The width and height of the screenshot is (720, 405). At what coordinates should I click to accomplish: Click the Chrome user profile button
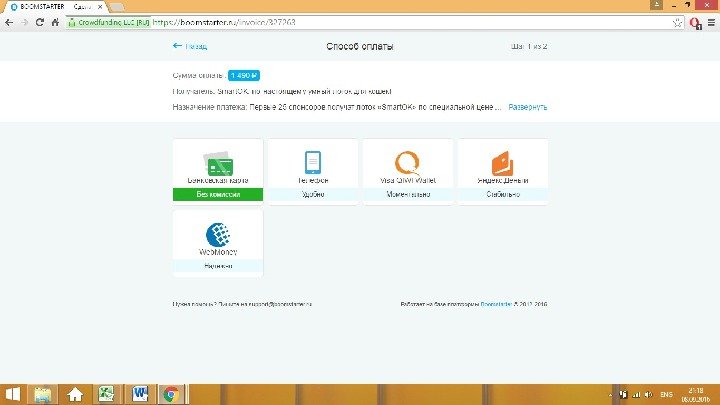pyautogui.click(x=657, y=5)
